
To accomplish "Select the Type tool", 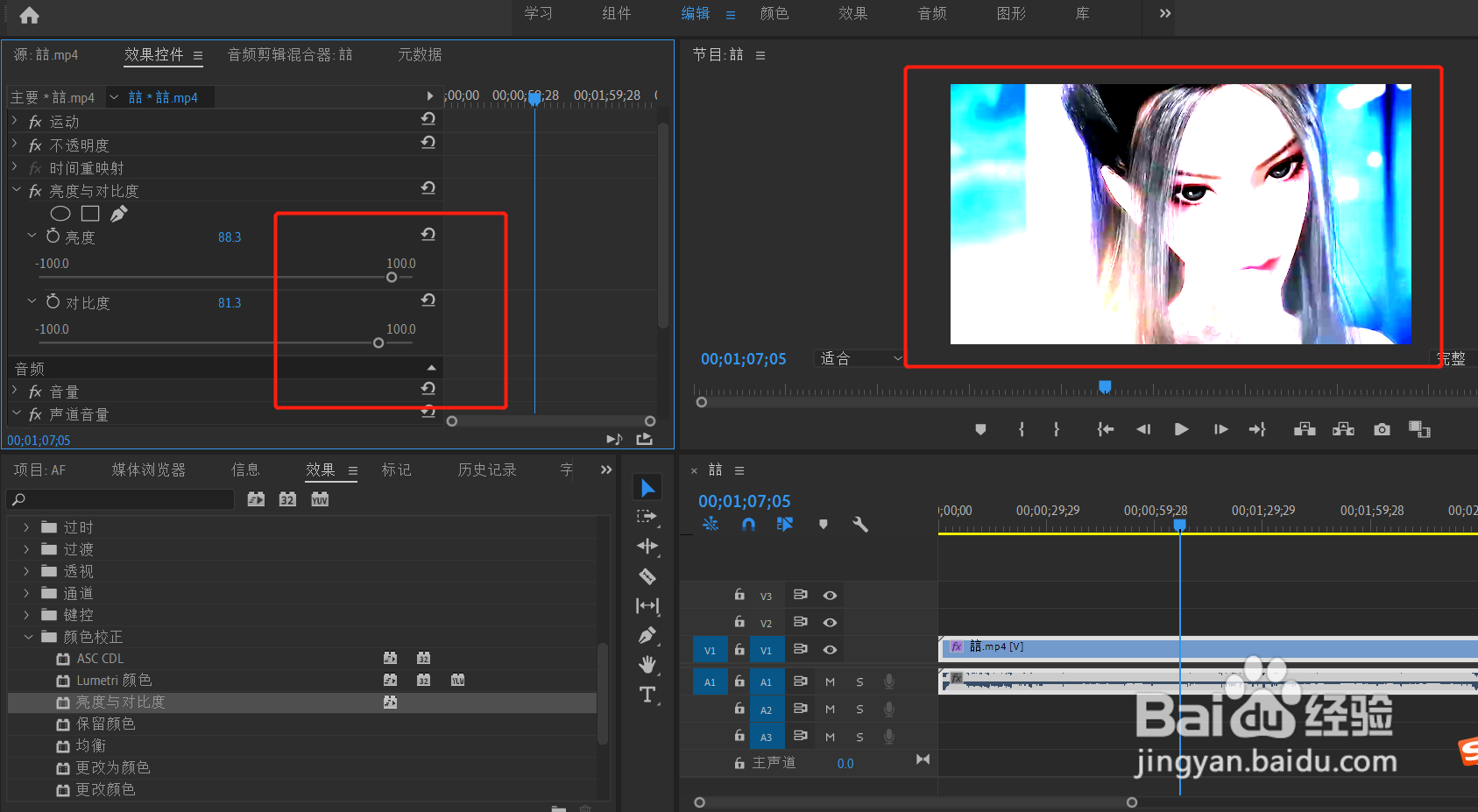I will pyautogui.click(x=647, y=695).
